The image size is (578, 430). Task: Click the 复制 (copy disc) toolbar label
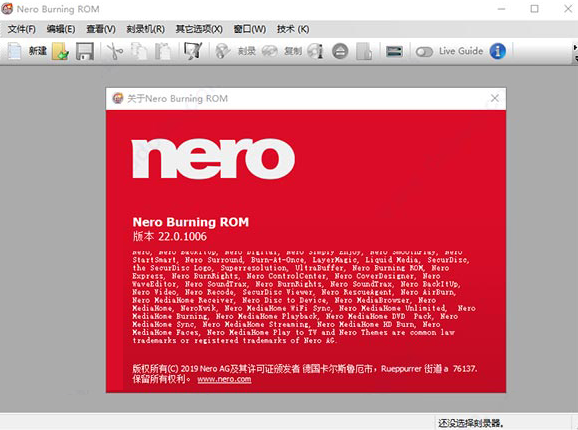pos(293,51)
